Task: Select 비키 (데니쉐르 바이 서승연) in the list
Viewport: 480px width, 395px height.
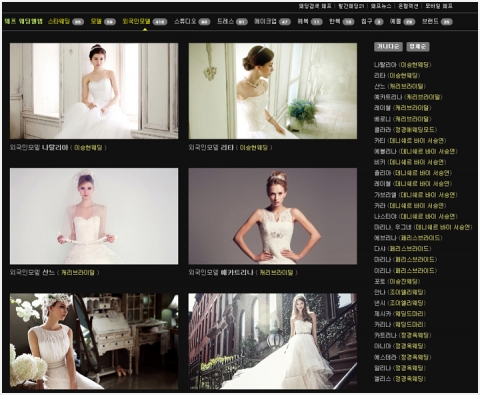Action: (410, 162)
